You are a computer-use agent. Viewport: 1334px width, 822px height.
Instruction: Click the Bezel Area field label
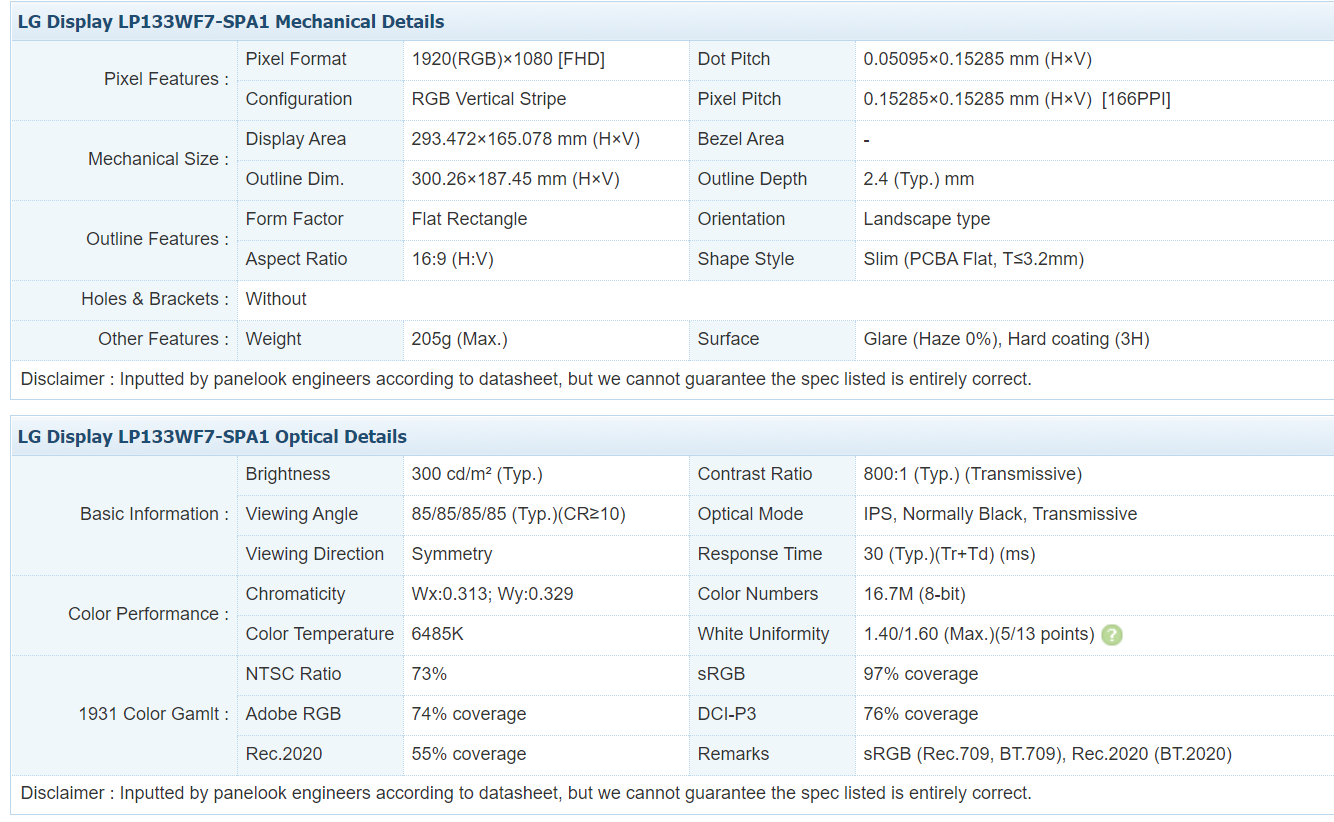point(740,139)
